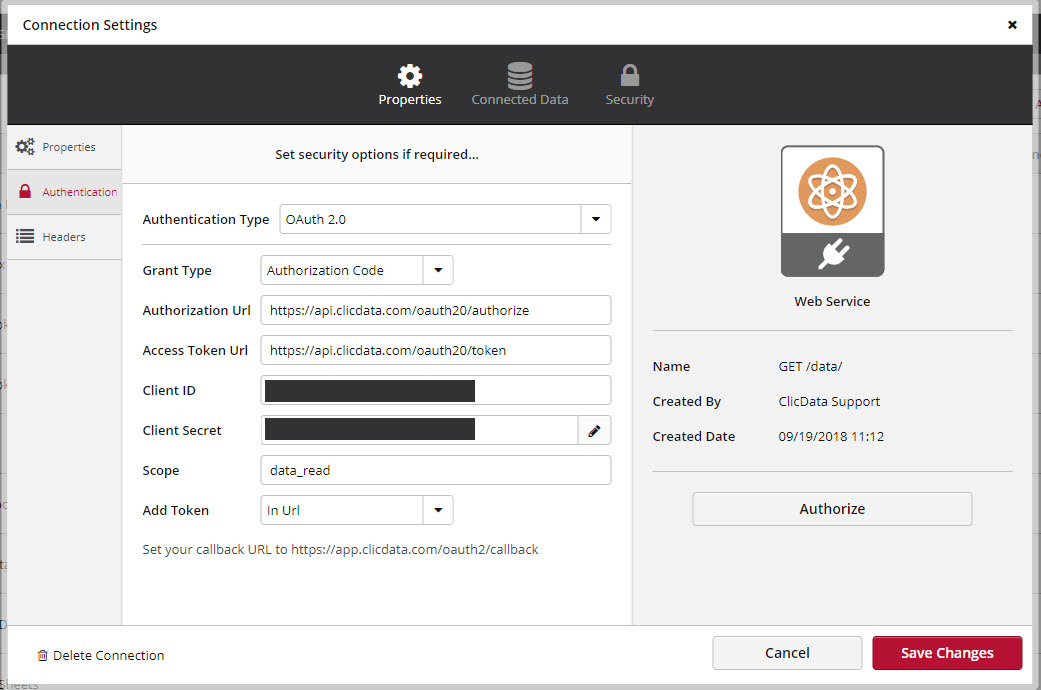Click the trash icon for Delete Connection

click(42, 656)
